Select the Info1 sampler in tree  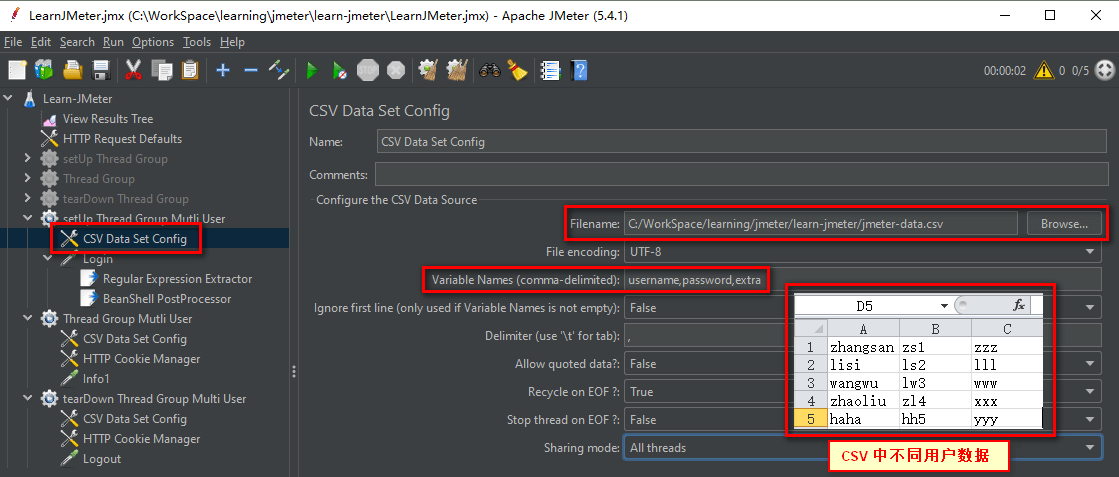(x=96, y=378)
